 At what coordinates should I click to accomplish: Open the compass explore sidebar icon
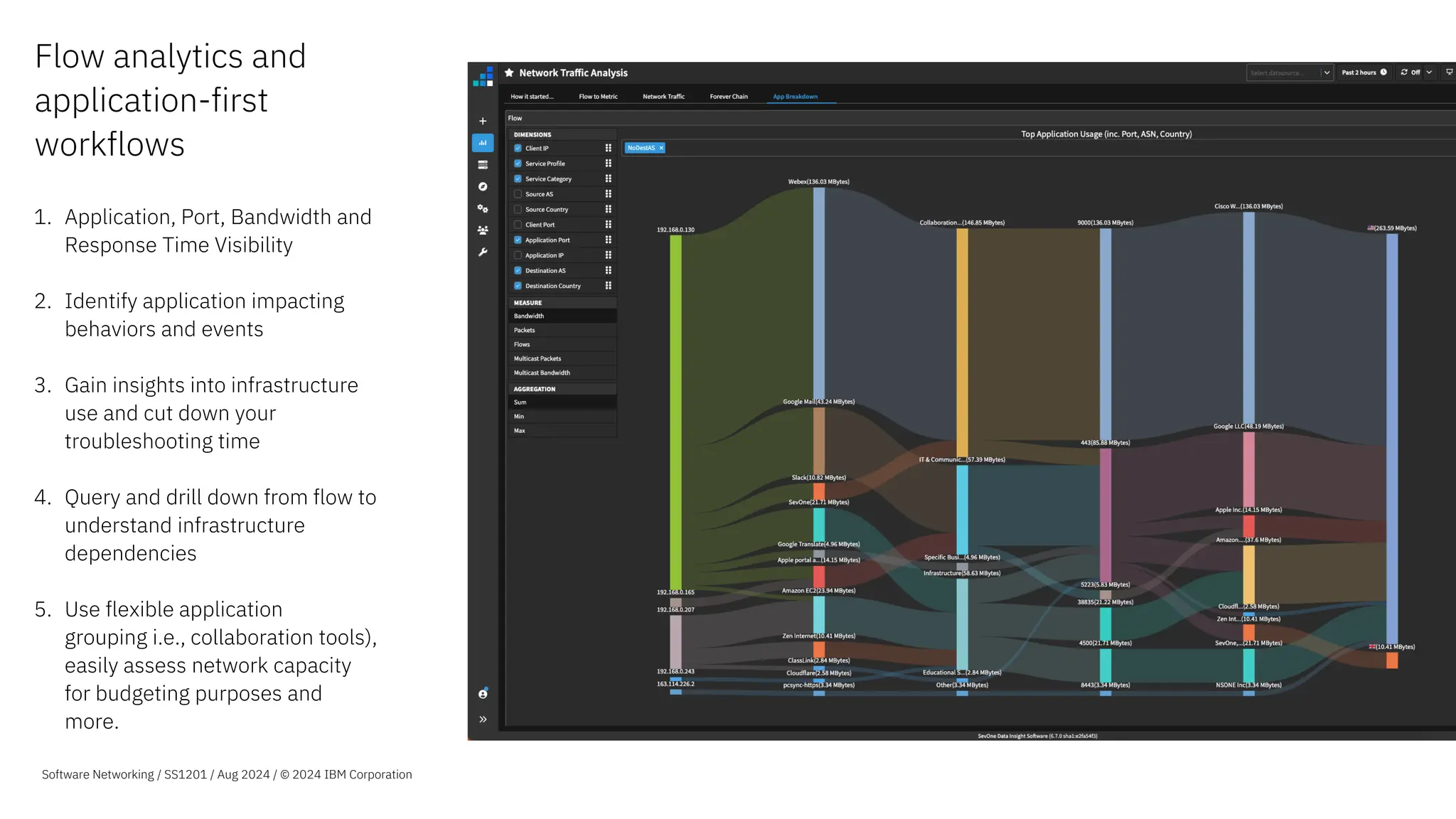[x=483, y=186]
